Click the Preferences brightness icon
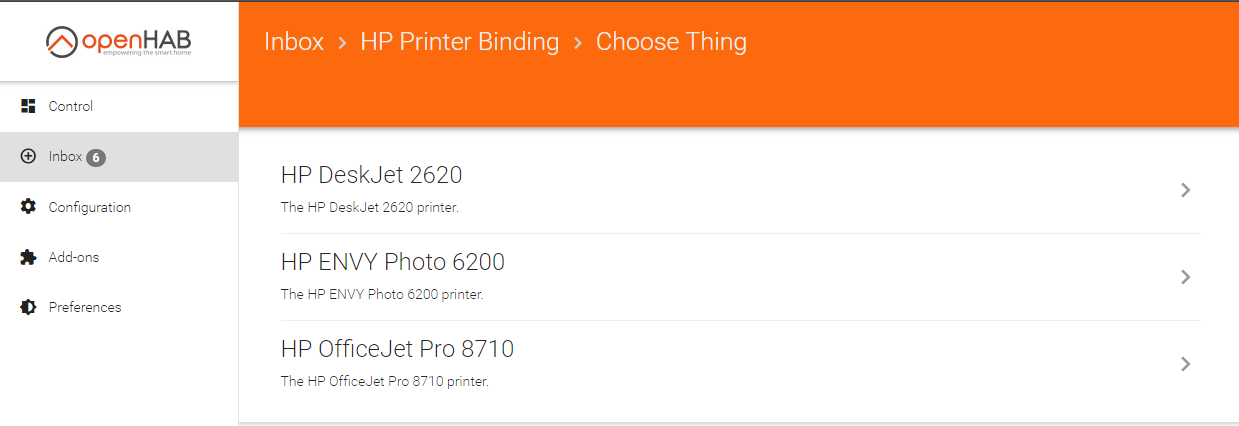 [28, 307]
